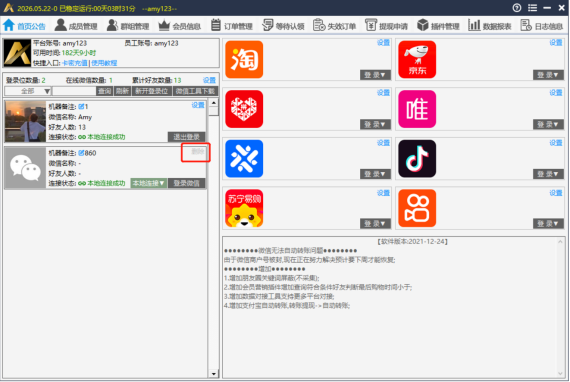This screenshot has width=570, height=382.
Task: Open the 卡密充值 quick link
Action: point(75,63)
